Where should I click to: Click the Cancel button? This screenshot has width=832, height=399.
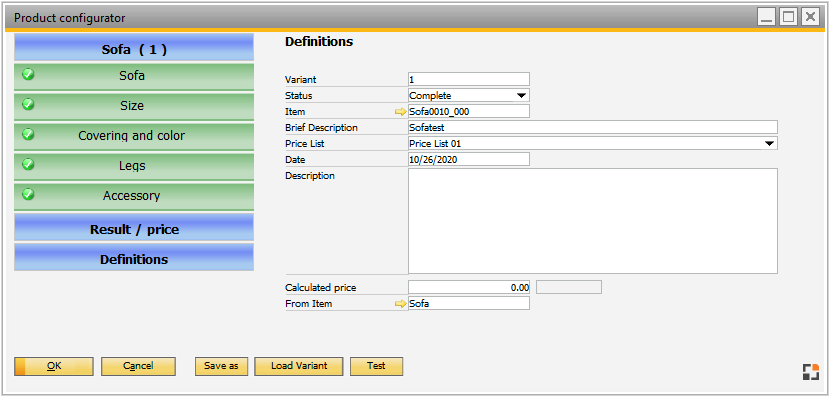(138, 366)
